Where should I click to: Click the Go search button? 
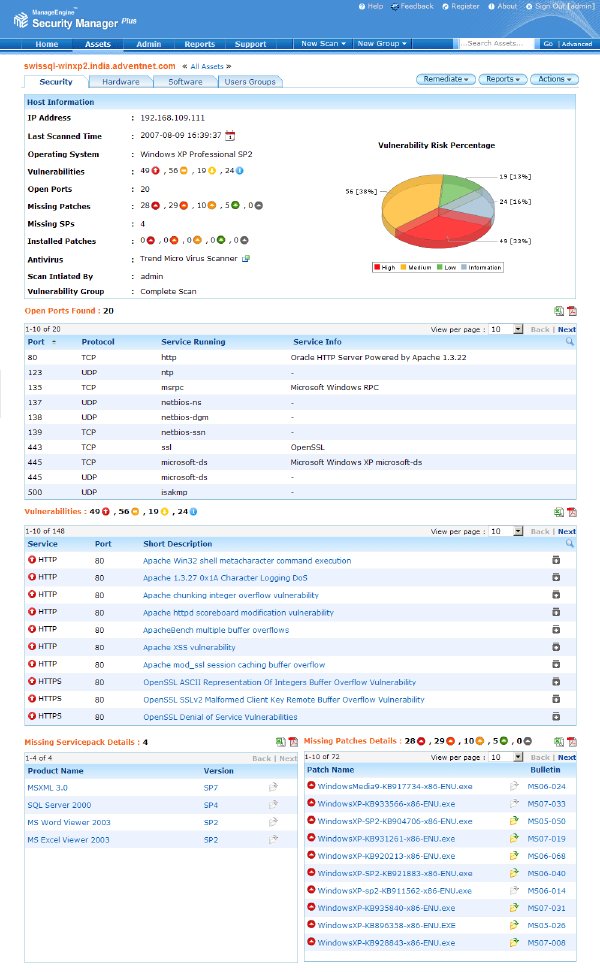pyautogui.click(x=548, y=44)
